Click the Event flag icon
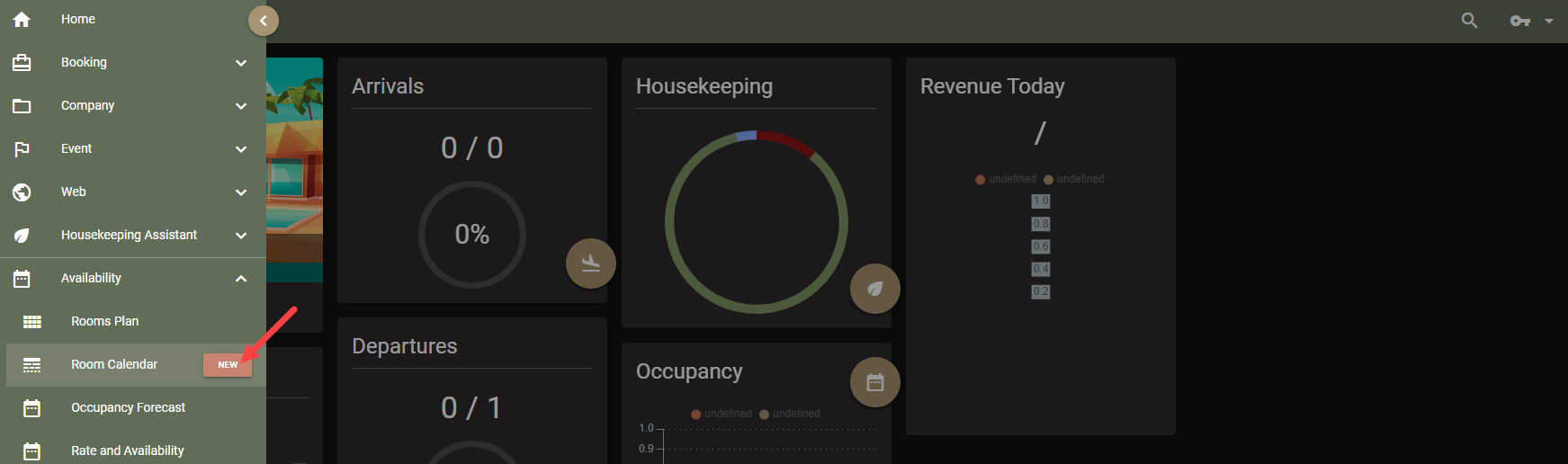This screenshot has height=464, width=1568. point(22,148)
